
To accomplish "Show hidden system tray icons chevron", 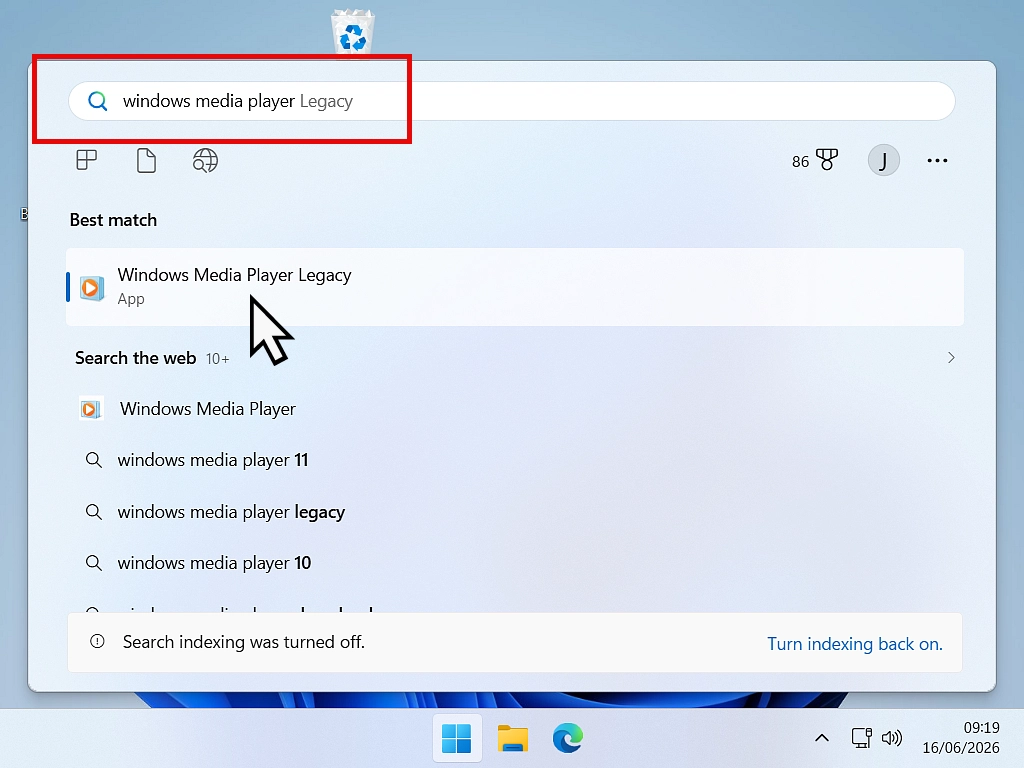I will (x=822, y=739).
